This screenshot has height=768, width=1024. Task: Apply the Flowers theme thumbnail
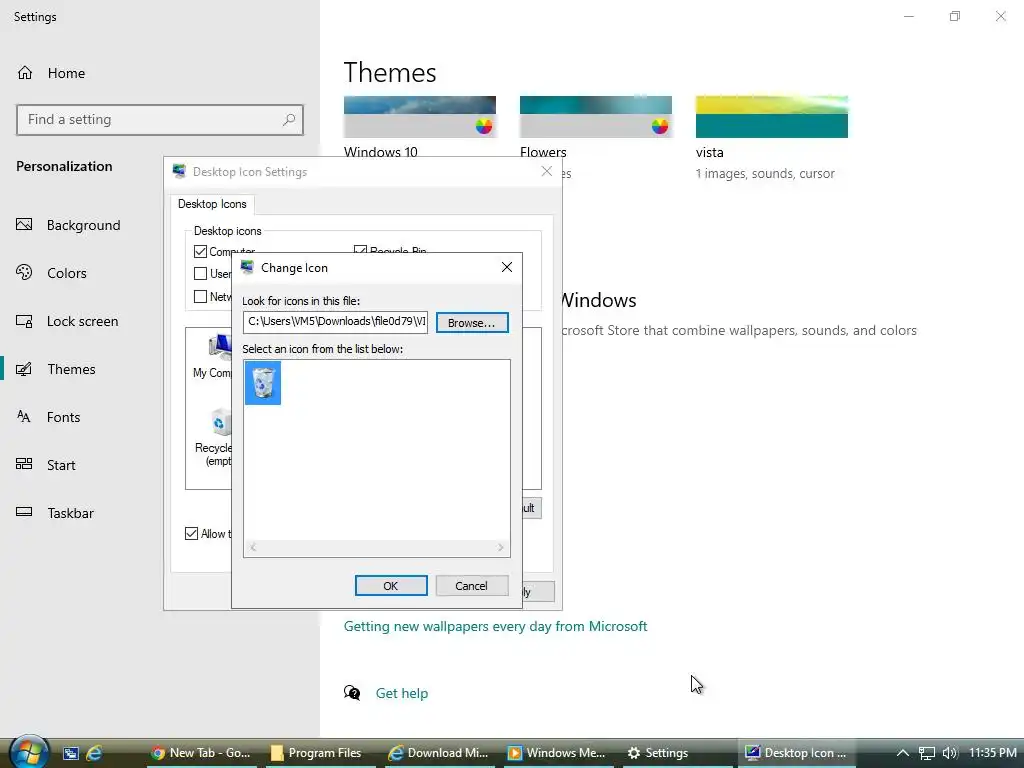pos(596,117)
